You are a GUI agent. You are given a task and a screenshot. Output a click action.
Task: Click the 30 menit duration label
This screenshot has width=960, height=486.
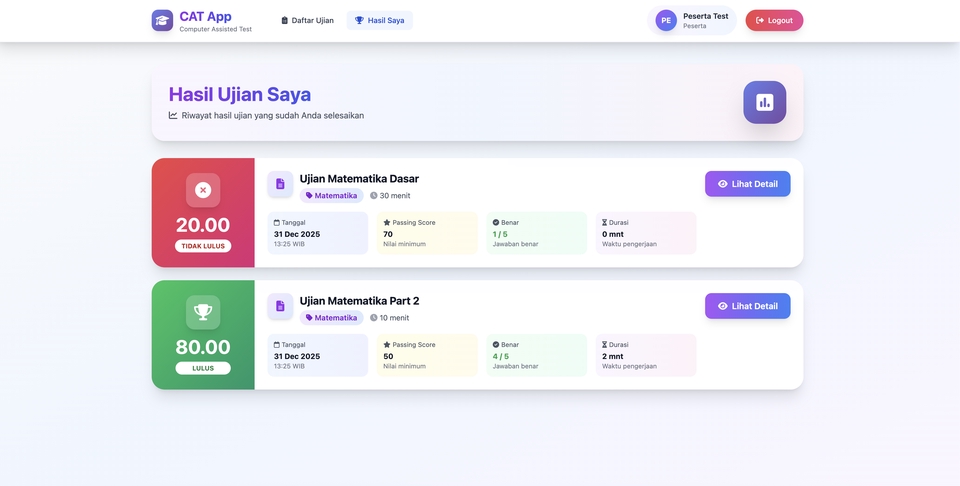click(390, 196)
